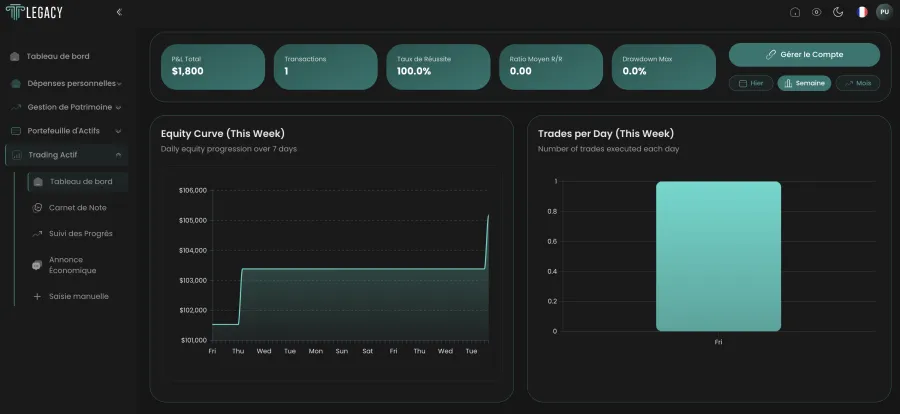
Task: Switch to the Mois period filter
Action: (858, 83)
